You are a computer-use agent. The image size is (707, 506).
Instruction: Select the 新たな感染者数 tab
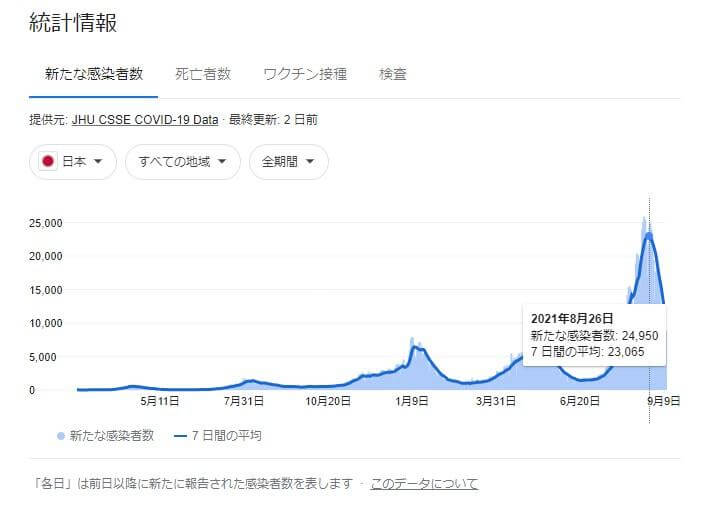(x=94, y=74)
